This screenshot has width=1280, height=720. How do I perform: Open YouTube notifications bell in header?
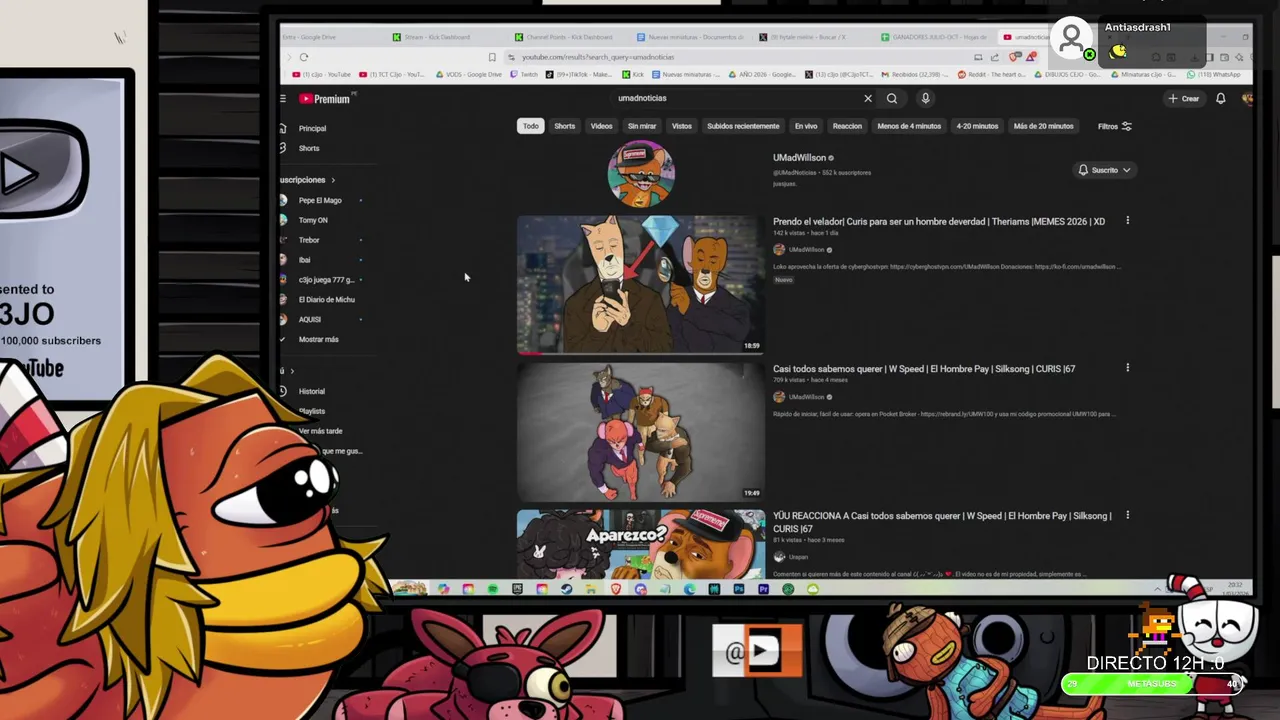click(x=1220, y=98)
